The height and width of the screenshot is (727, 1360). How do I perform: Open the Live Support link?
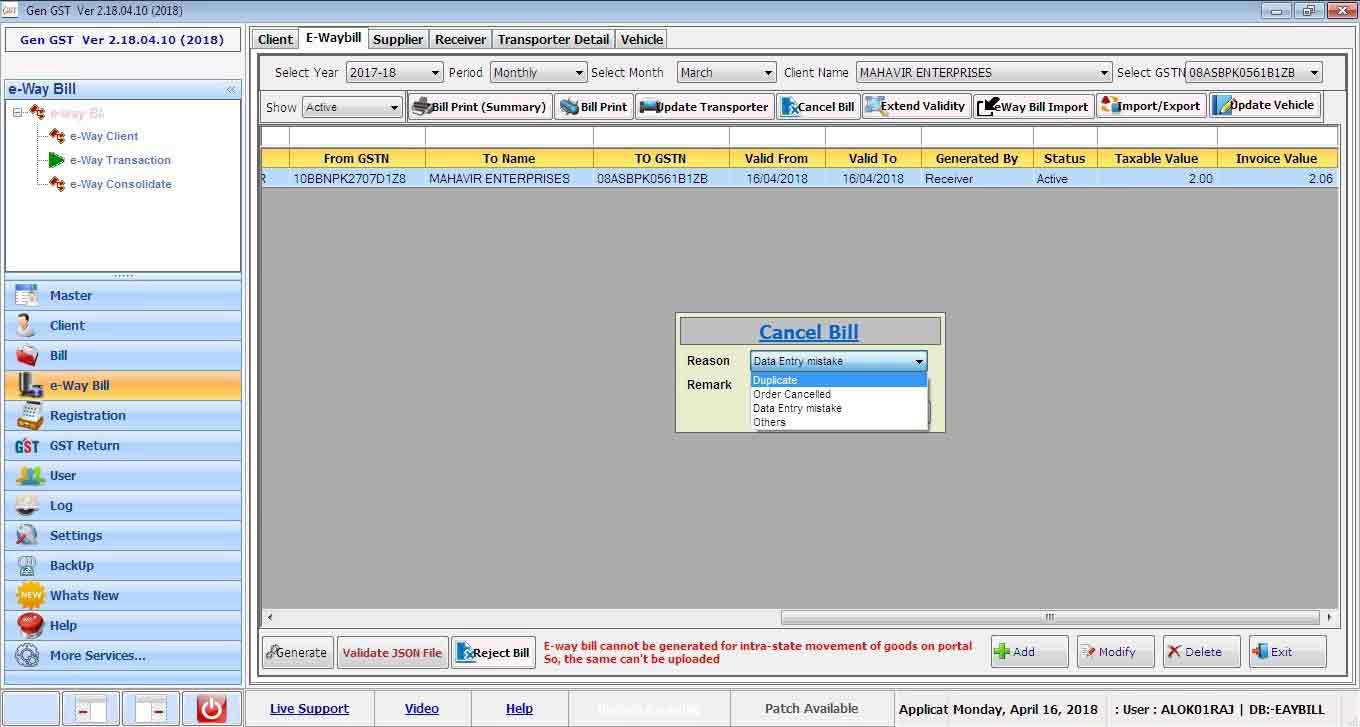pyautogui.click(x=309, y=709)
